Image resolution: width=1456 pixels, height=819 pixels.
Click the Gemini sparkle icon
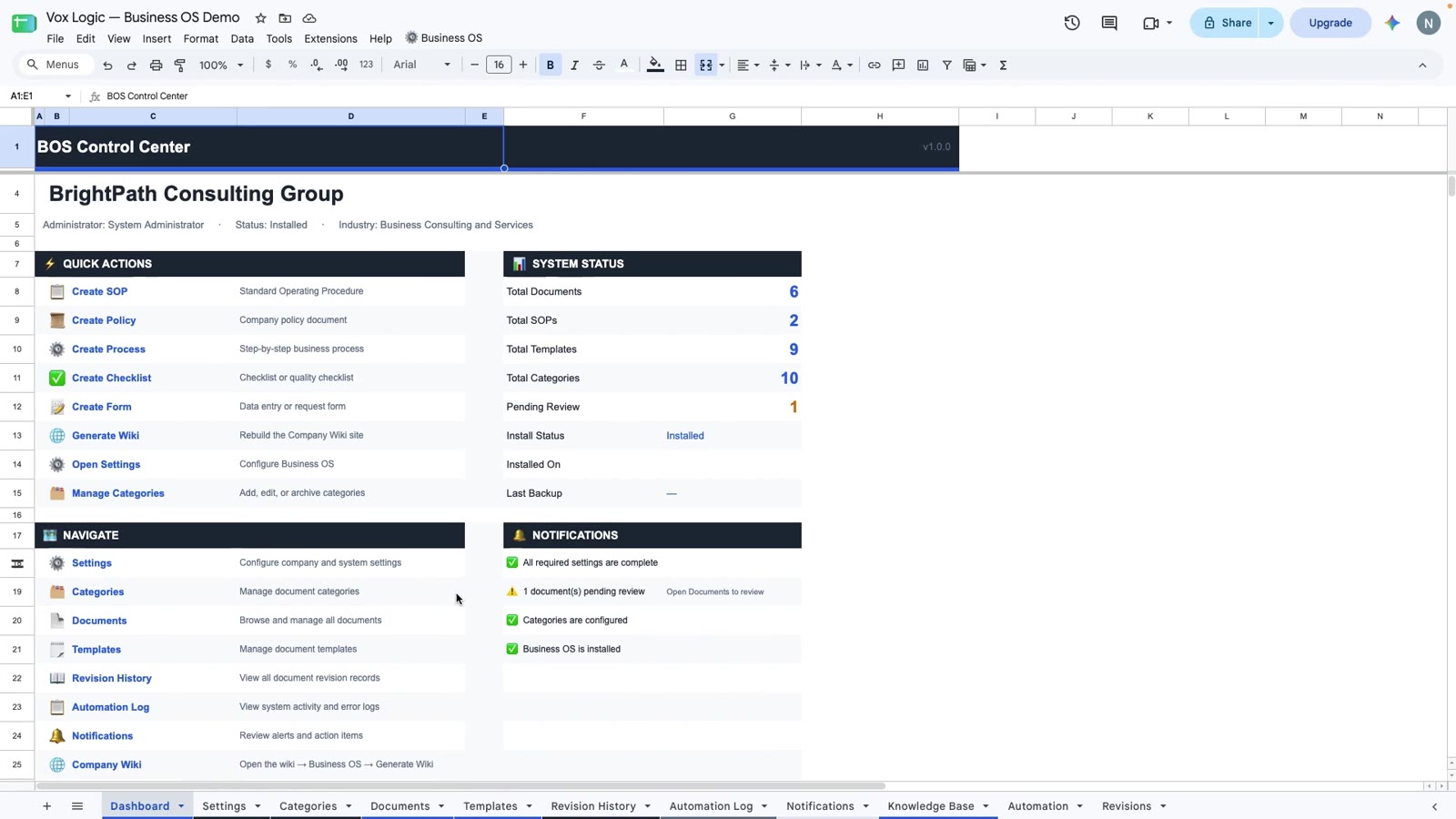(1392, 23)
